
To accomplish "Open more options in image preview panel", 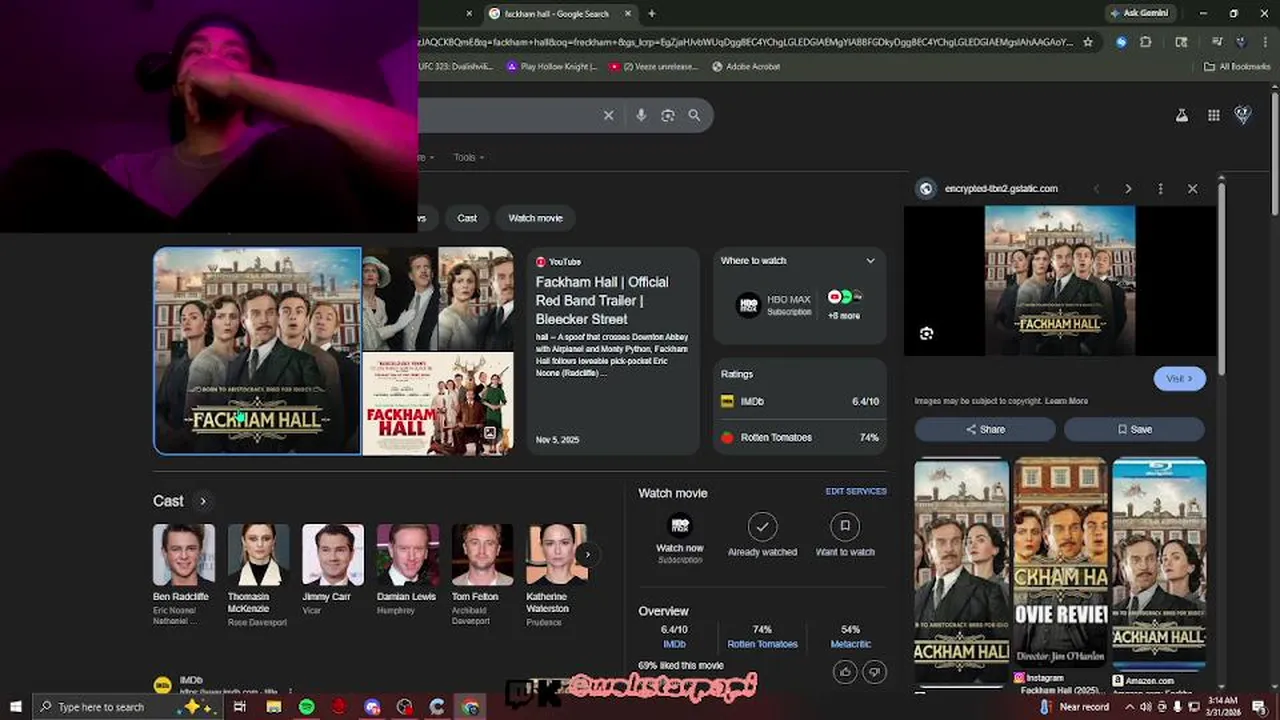I will [1160, 188].
